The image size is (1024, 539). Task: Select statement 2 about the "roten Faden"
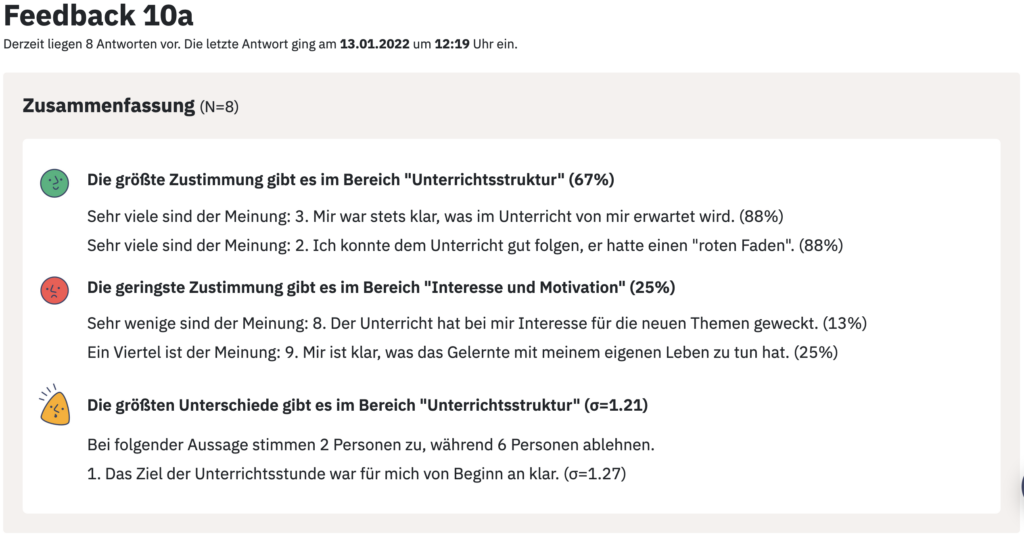pos(465,246)
